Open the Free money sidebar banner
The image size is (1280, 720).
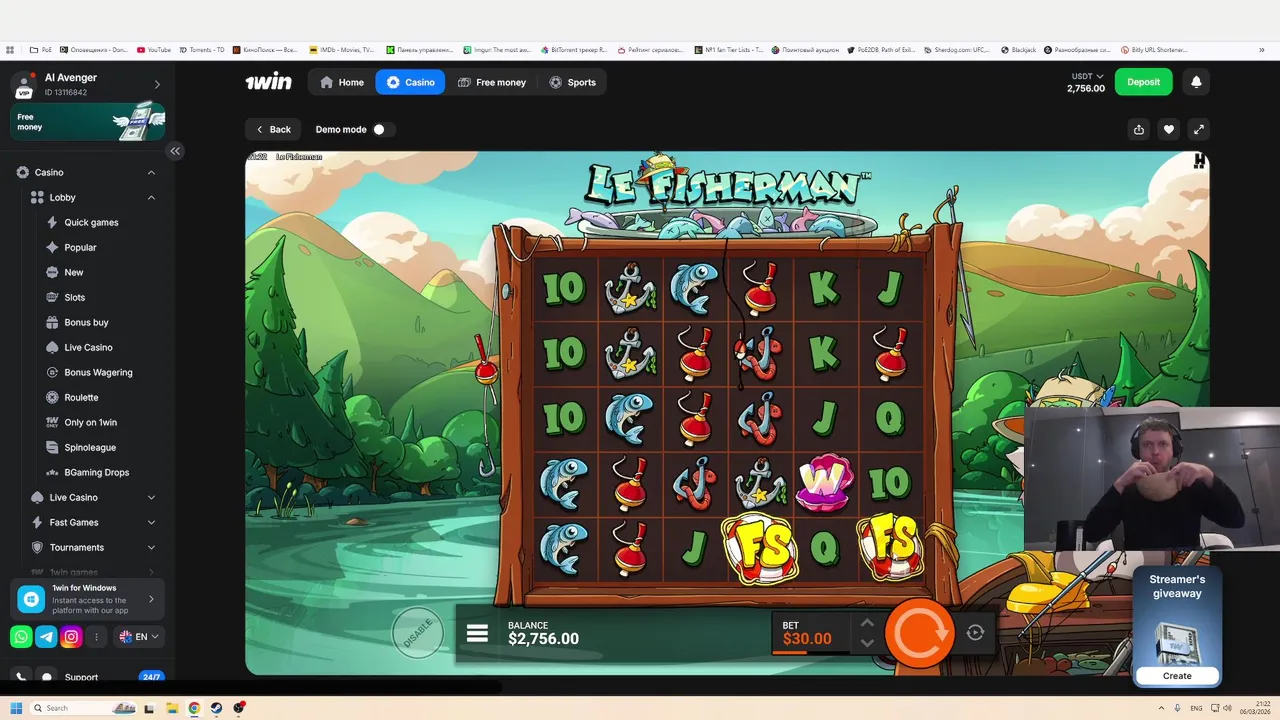pos(87,121)
